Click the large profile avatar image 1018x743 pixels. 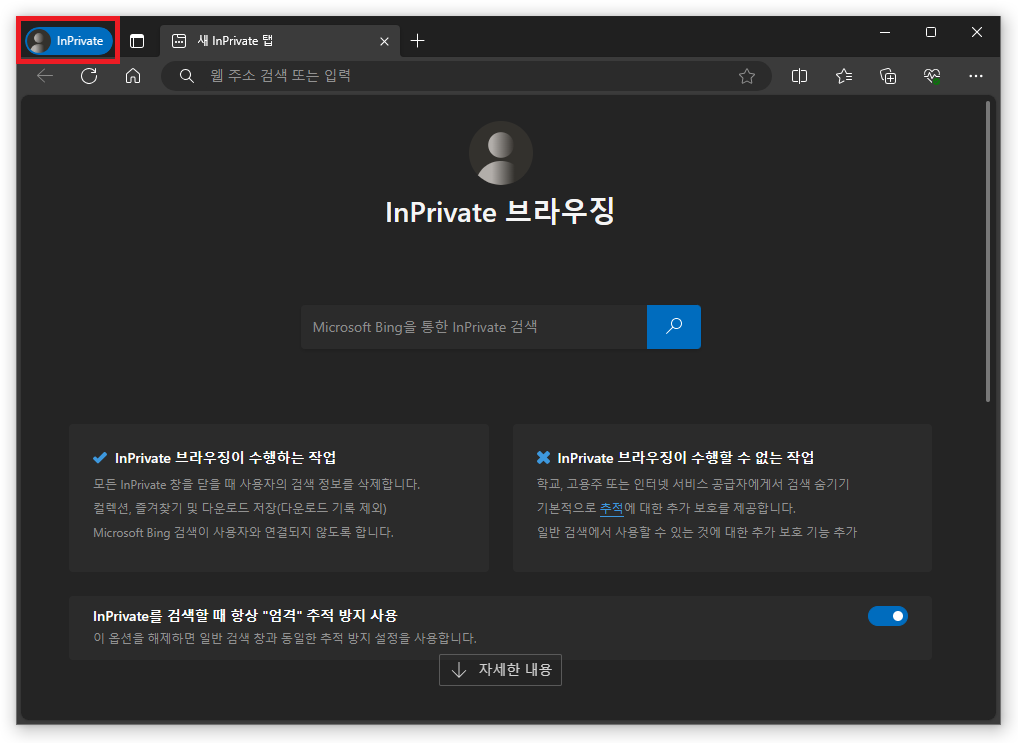[x=501, y=153]
